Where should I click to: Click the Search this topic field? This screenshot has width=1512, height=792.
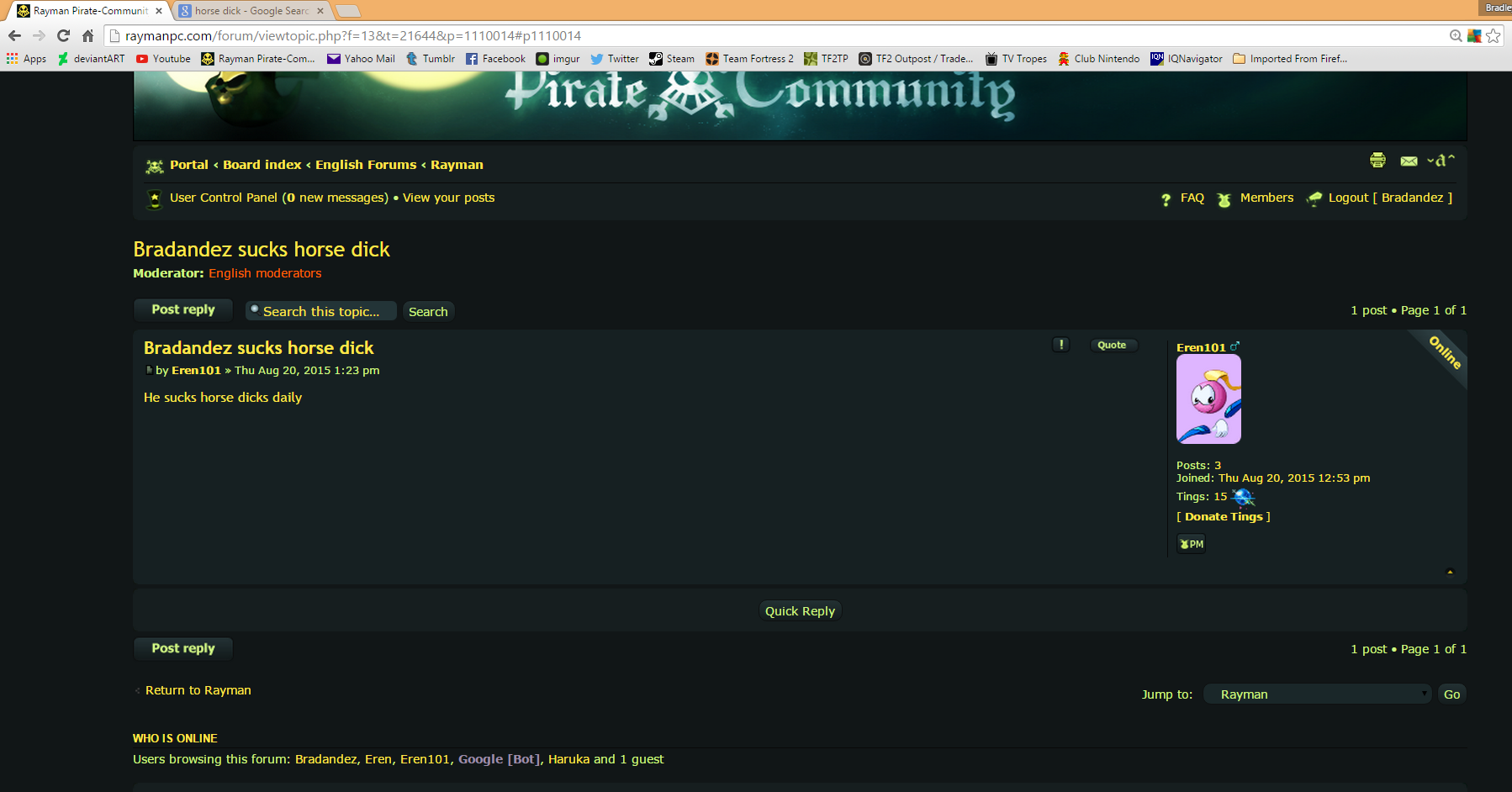click(321, 311)
